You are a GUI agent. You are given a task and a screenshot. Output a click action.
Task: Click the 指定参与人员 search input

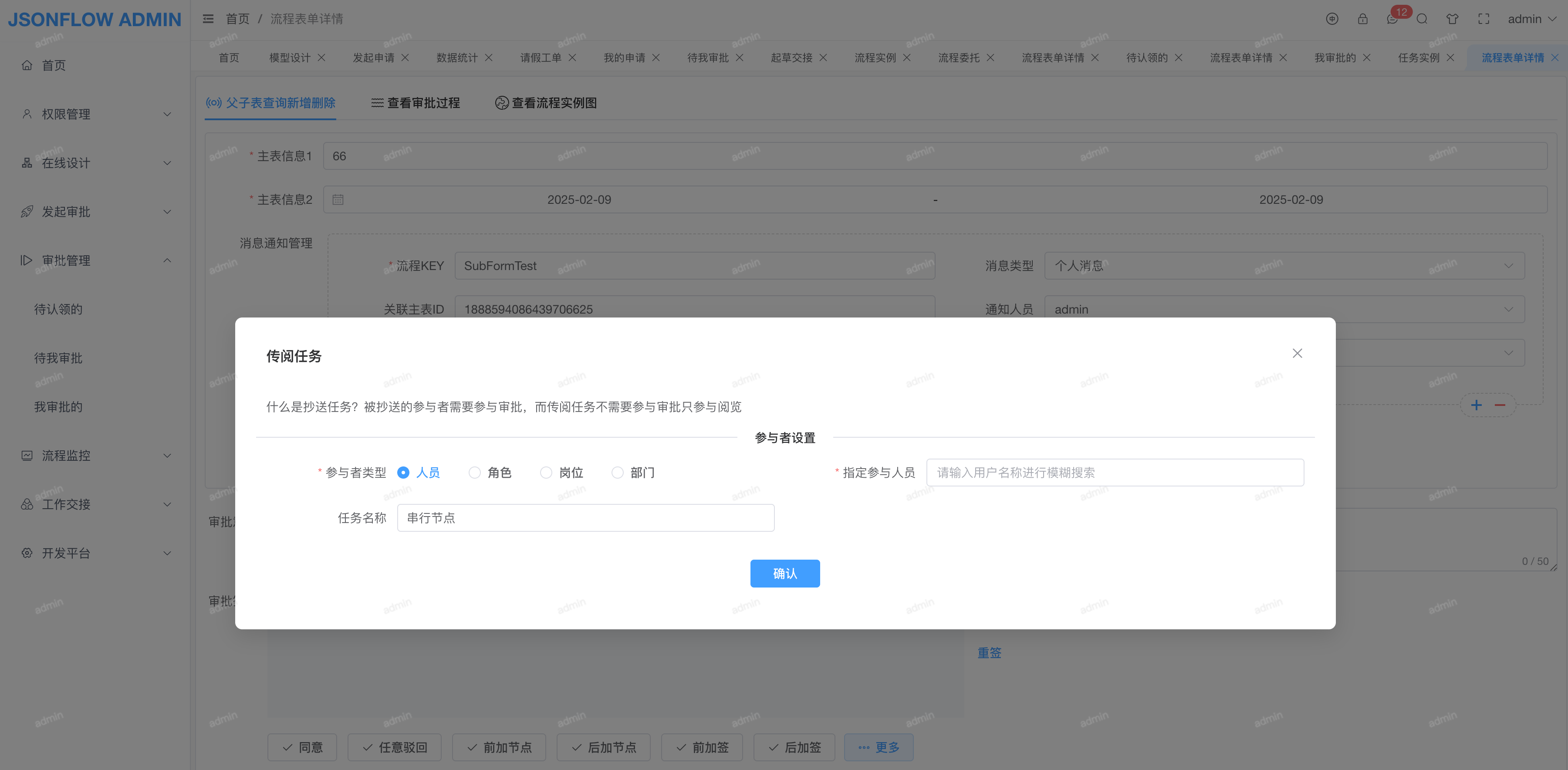(1115, 473)
